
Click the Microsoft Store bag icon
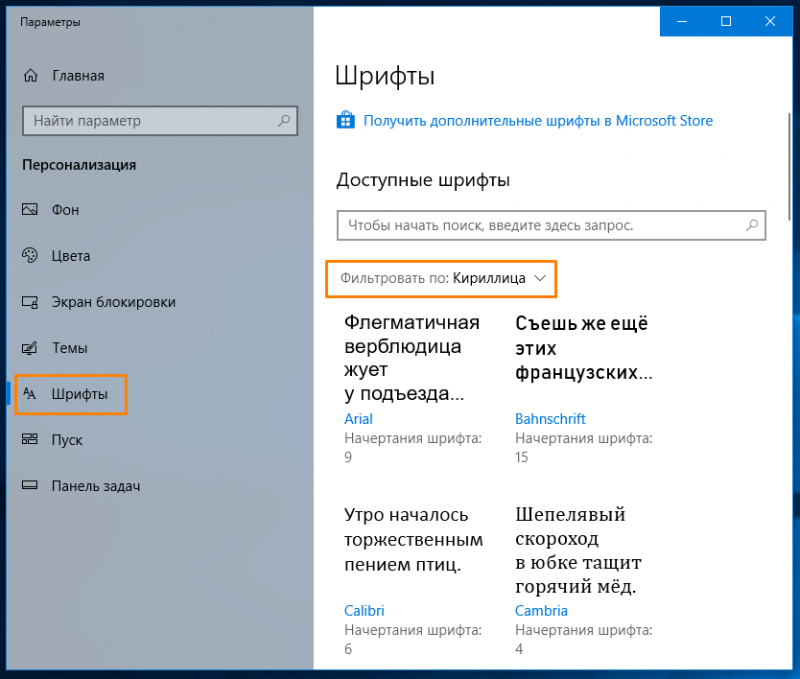click(x=345, y=120)
